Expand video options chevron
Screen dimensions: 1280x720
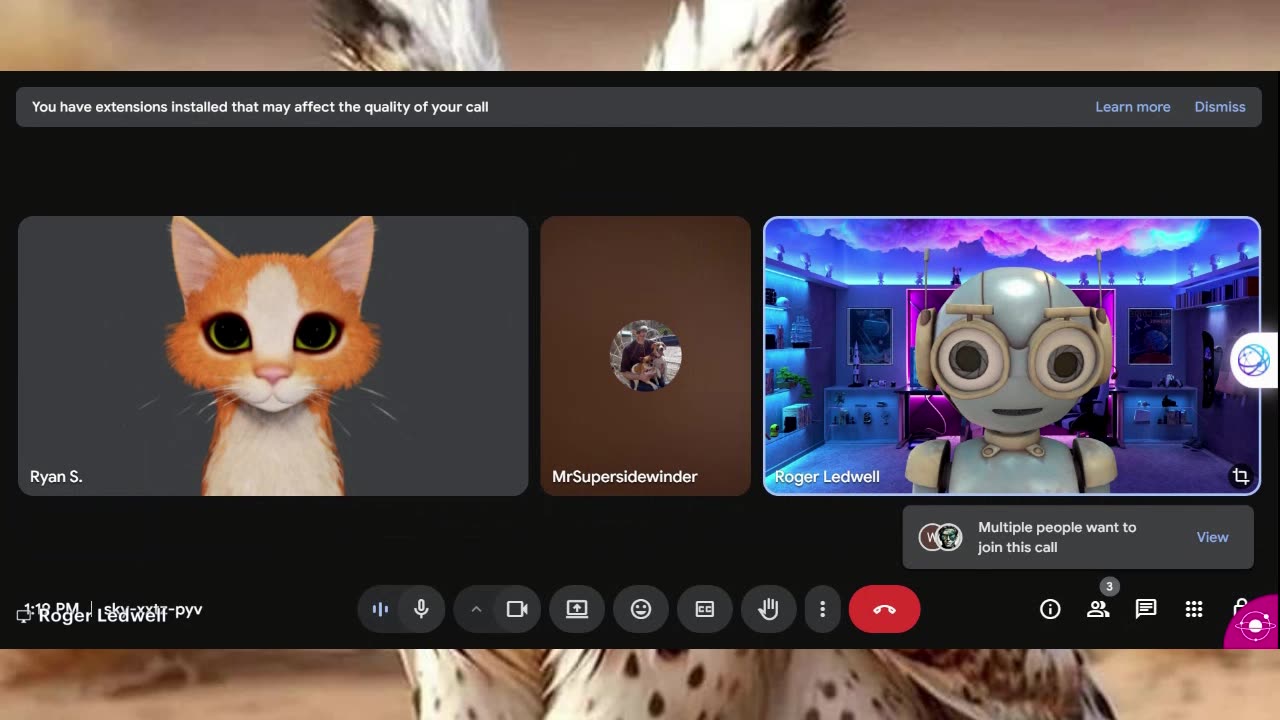pos(476,609)
